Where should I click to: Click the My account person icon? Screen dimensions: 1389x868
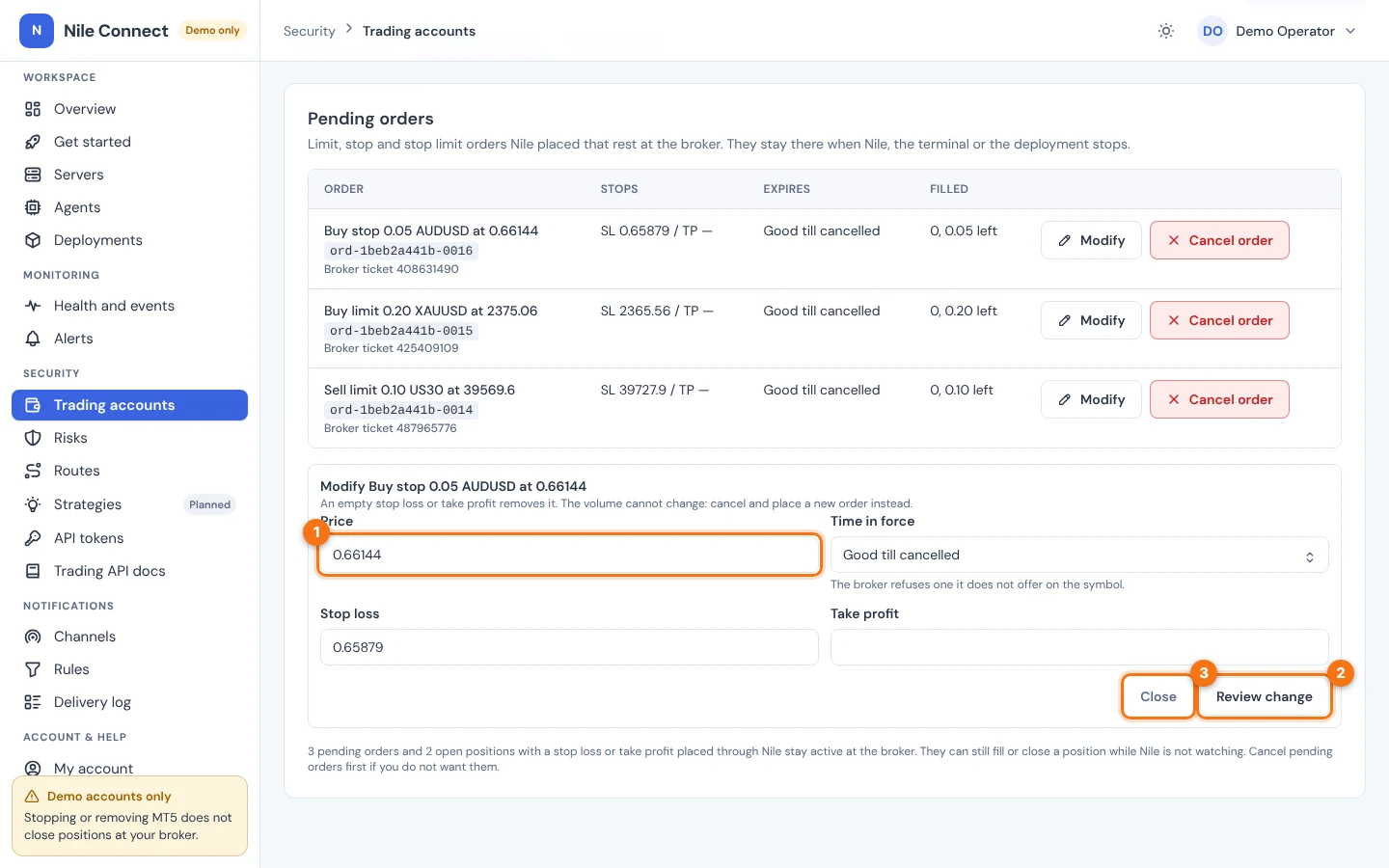[x=33, y=769]
